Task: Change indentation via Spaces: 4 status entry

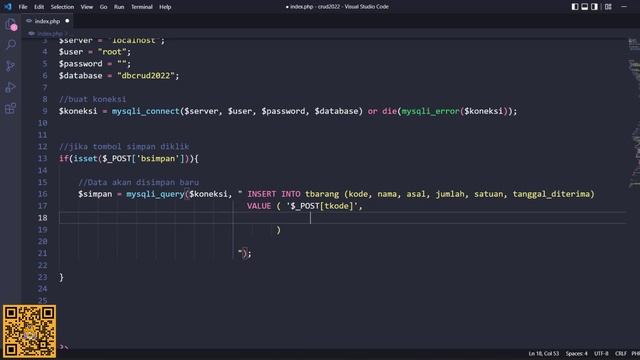Action: coord(576,353)
